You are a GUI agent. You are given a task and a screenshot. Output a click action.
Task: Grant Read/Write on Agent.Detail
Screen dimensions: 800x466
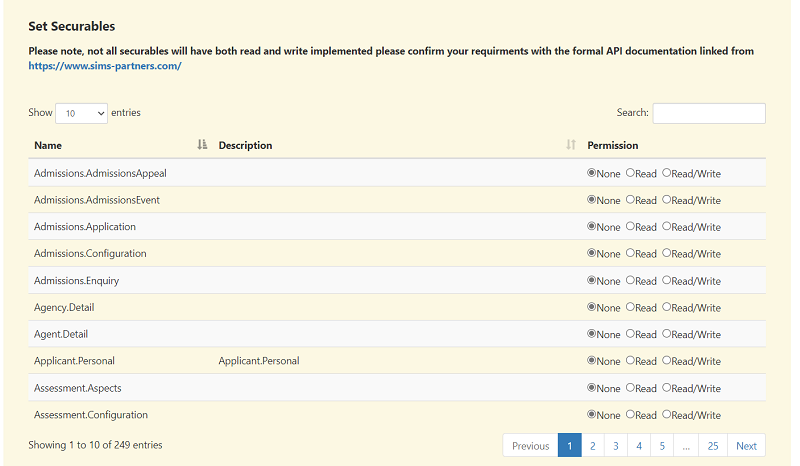click(x=667, y=335)
